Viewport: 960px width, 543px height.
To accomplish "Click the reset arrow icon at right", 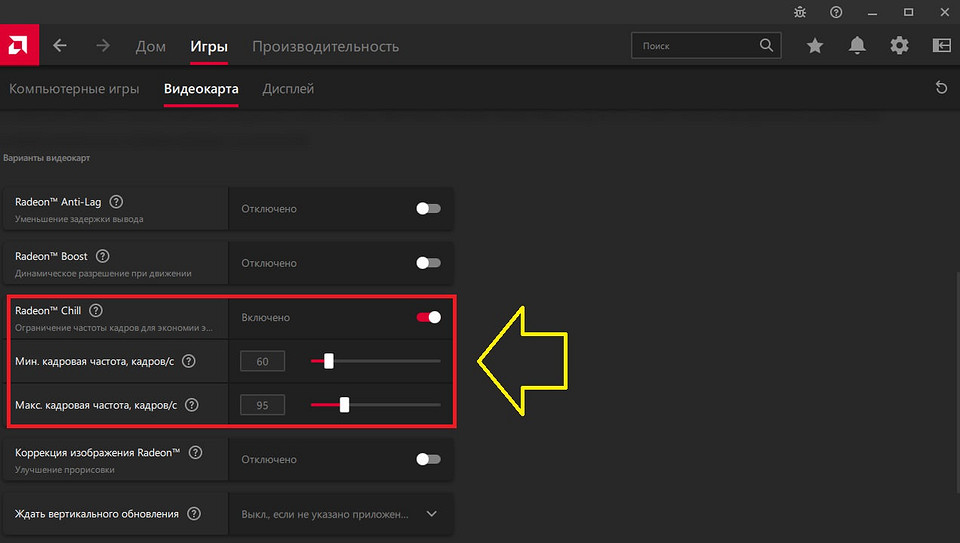I will coord(941,88).
